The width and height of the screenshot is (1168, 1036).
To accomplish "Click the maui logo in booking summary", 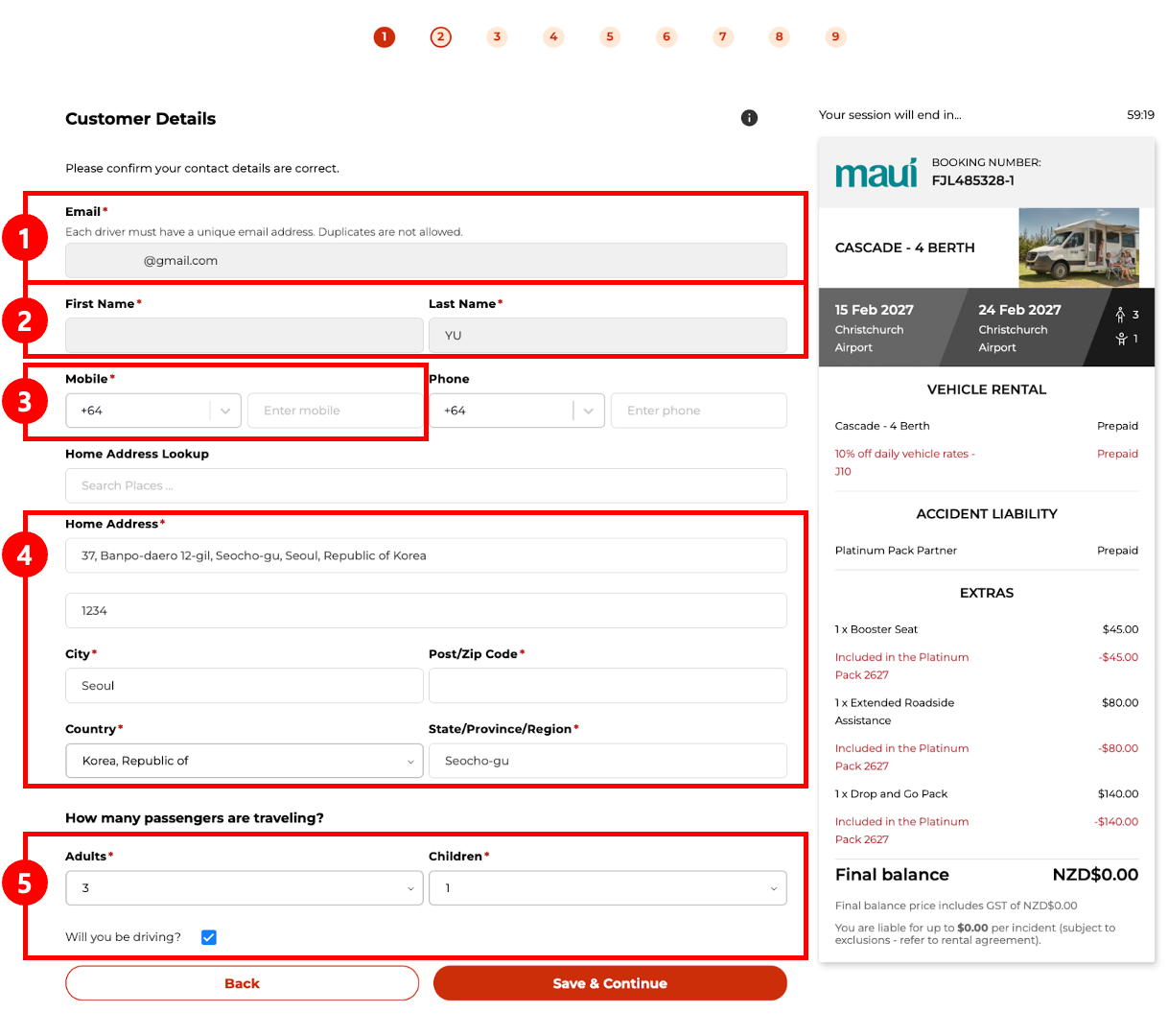I will point(876,173).
